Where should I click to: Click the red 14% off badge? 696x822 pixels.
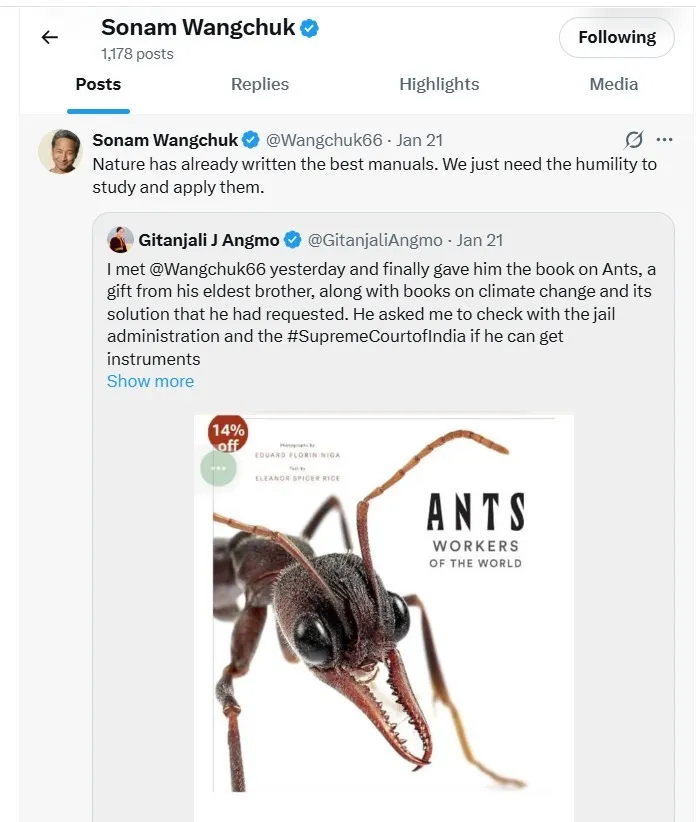click(227, 434)
